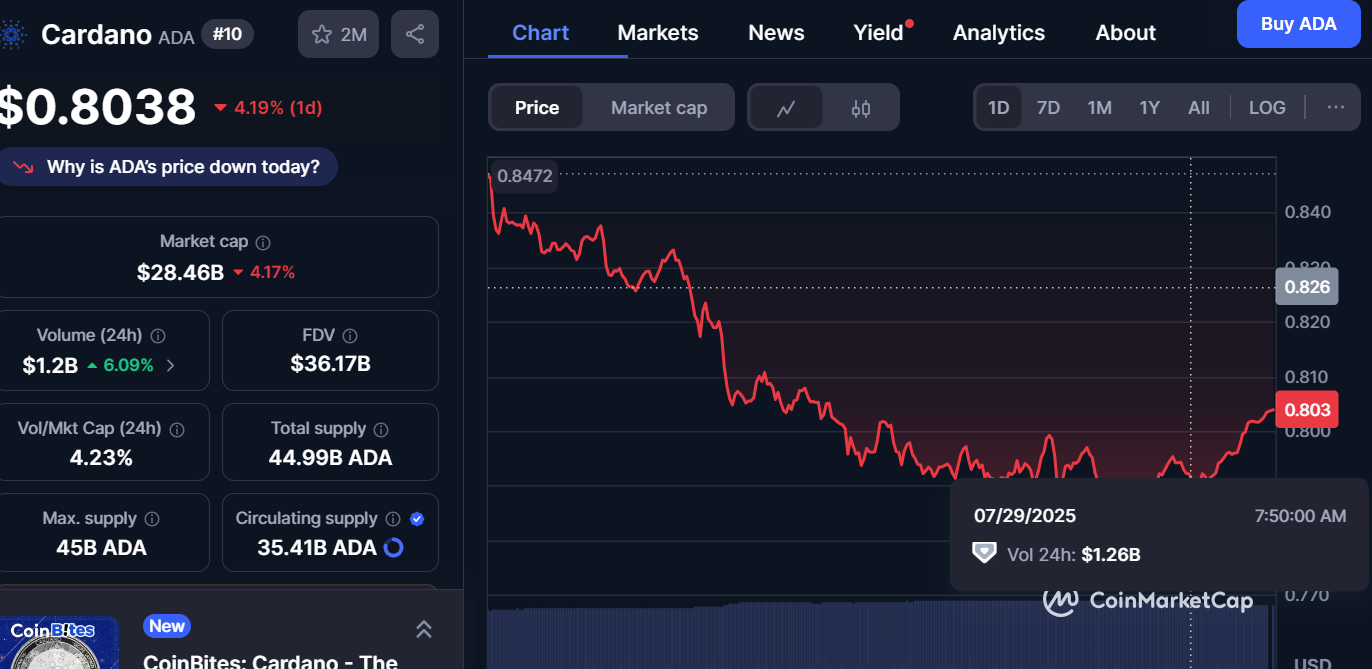Click the CoinBites thumbnail image
The width and height of the screenshot is (1372, 669).
(59, 643)
